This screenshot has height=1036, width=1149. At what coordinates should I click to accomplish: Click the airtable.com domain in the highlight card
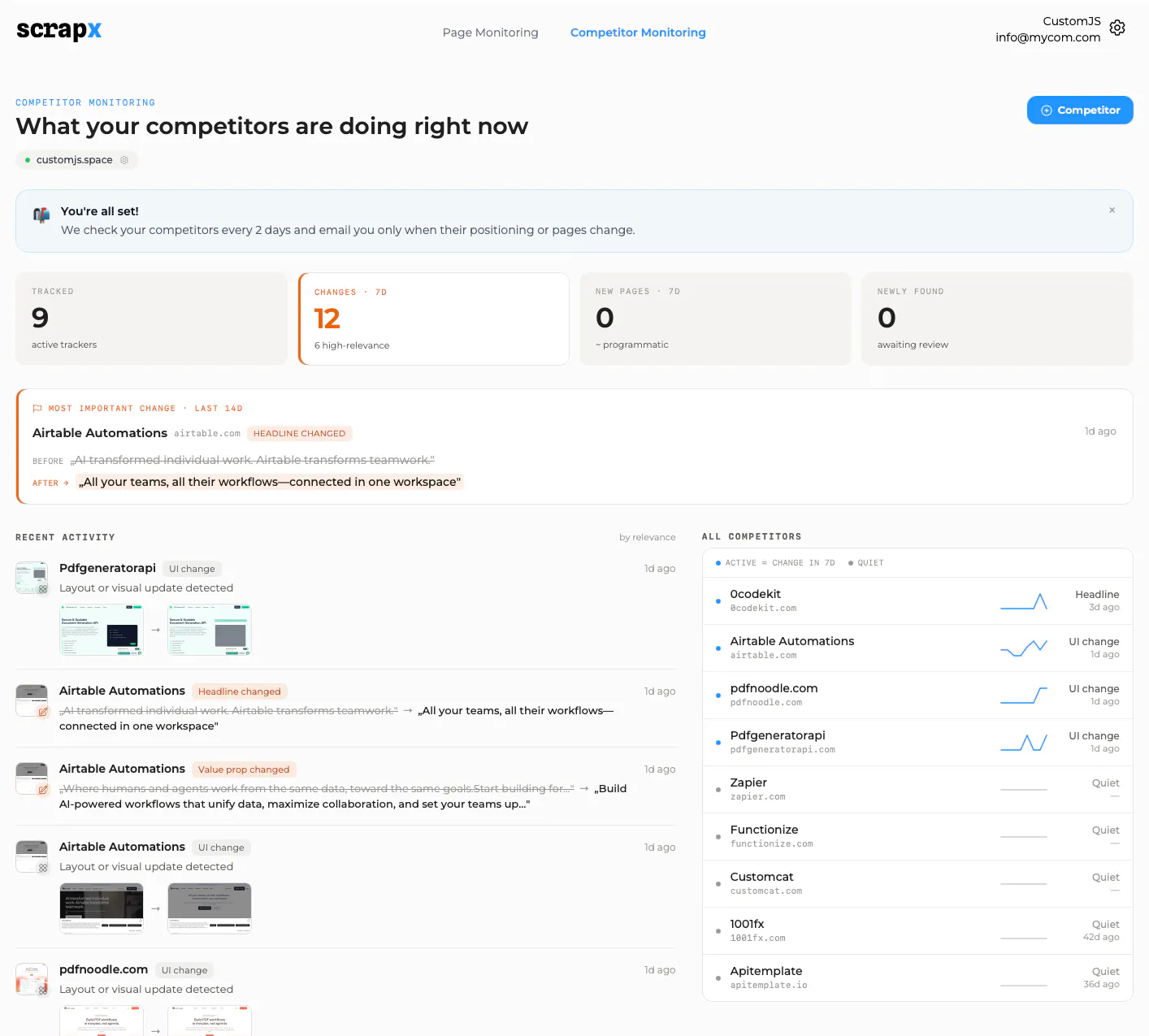207,434
